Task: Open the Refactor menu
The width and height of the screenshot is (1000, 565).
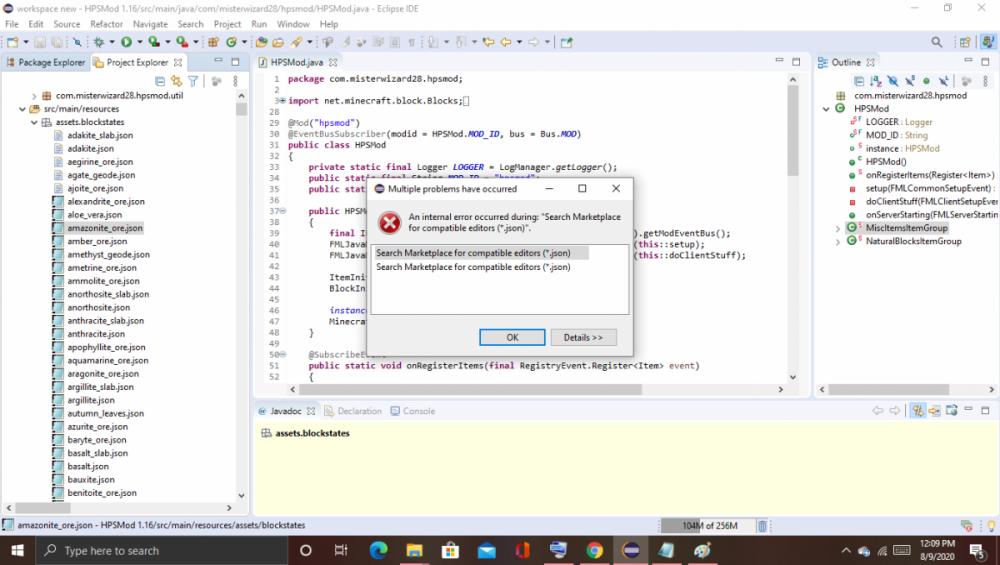Action: (x=106, y=24)
